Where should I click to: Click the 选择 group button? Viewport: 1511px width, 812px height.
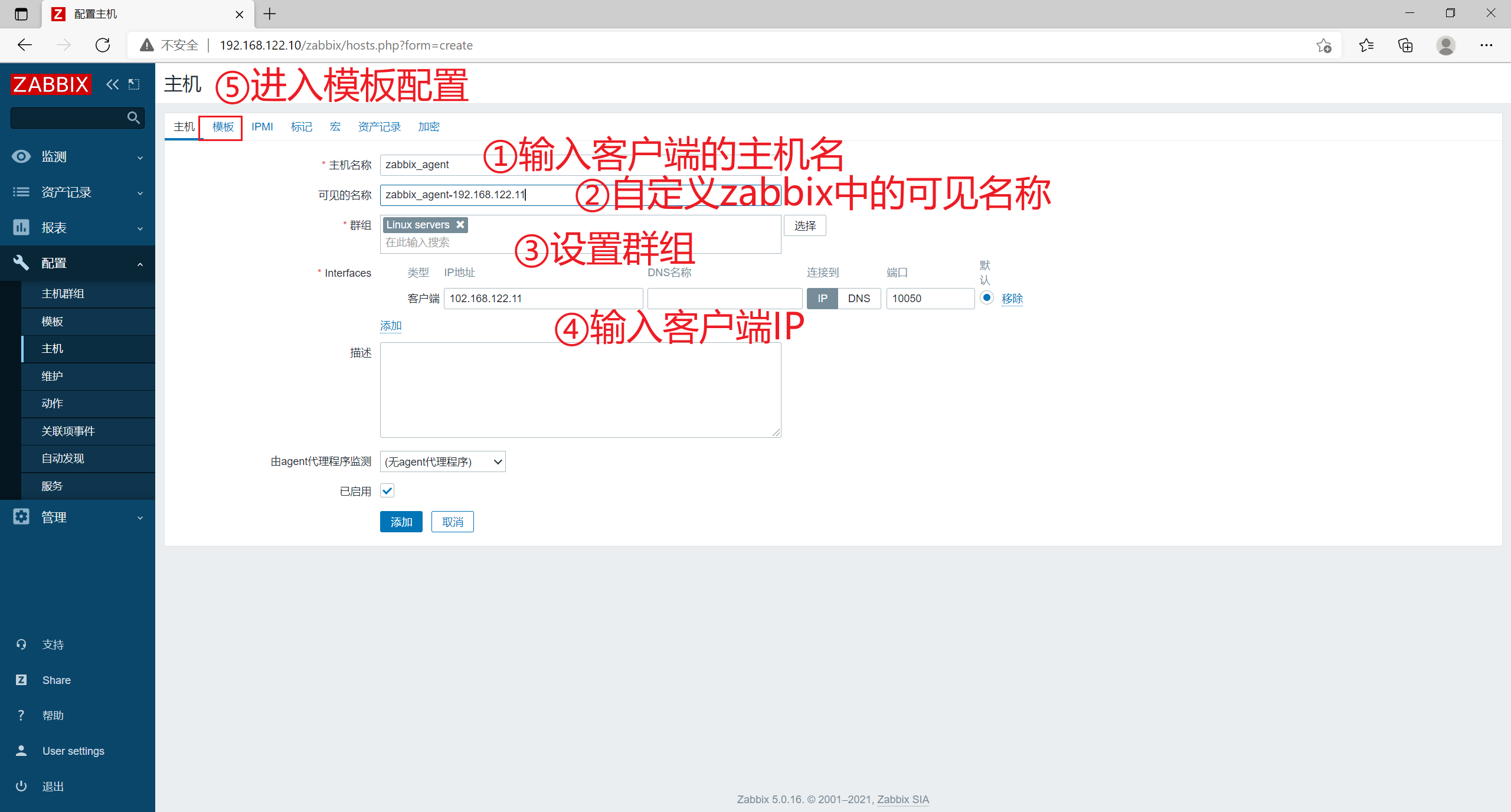[805, 225]
